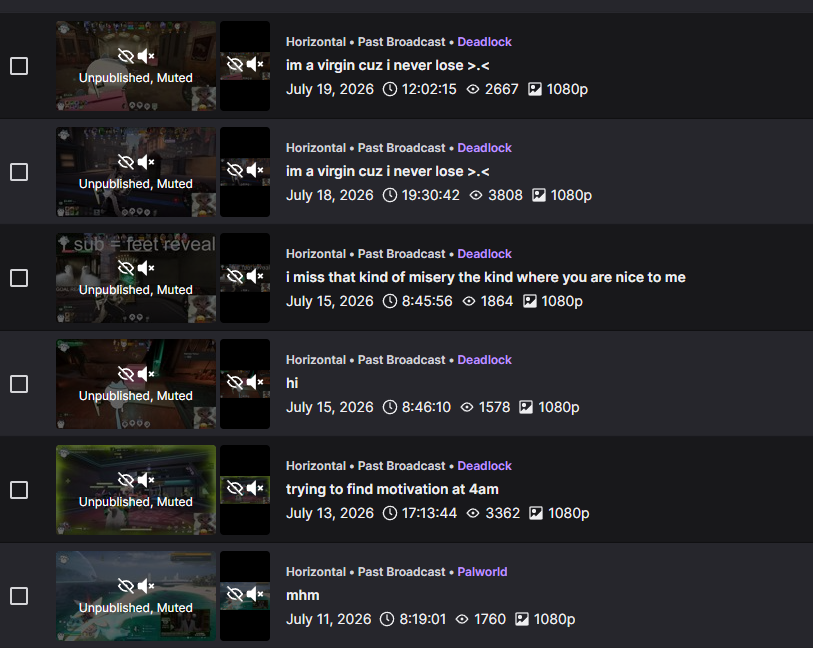Click the clock icon beside duration 8:46:10
This screenshot has width=813, height=648.
coord(390,407)
